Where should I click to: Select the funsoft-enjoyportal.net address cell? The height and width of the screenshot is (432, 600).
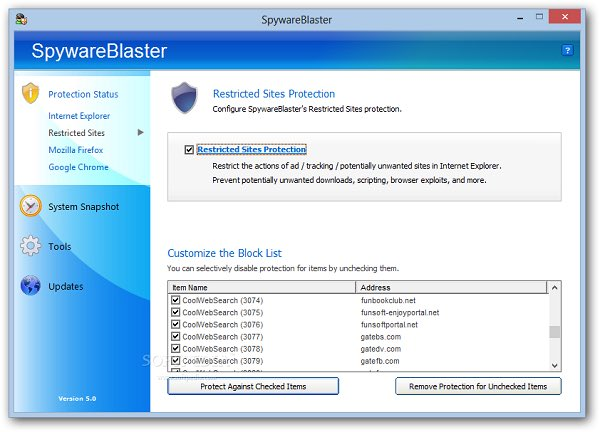click(400, 313)
